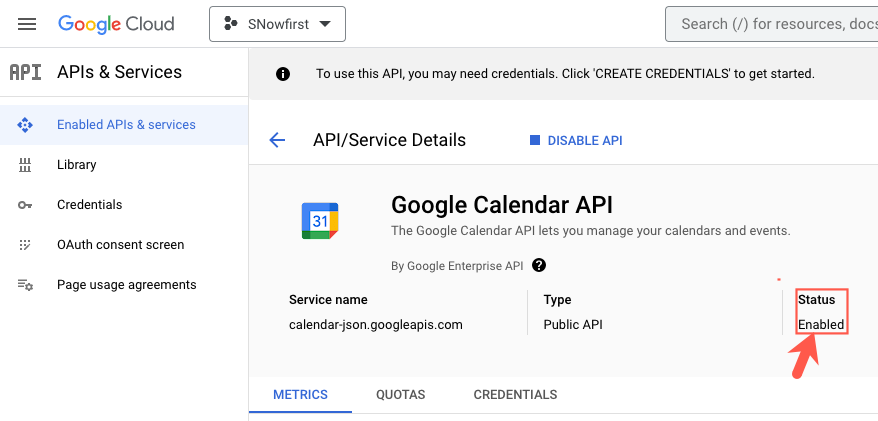Click the Library sidebar icon
The width and height of the screenshot is (878, 421).
coord(25,165)
